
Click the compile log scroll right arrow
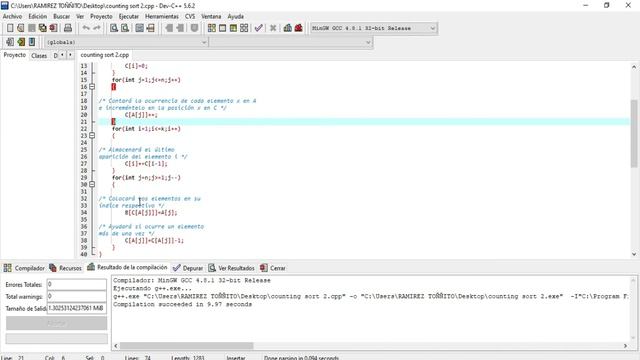pos(625,346)
